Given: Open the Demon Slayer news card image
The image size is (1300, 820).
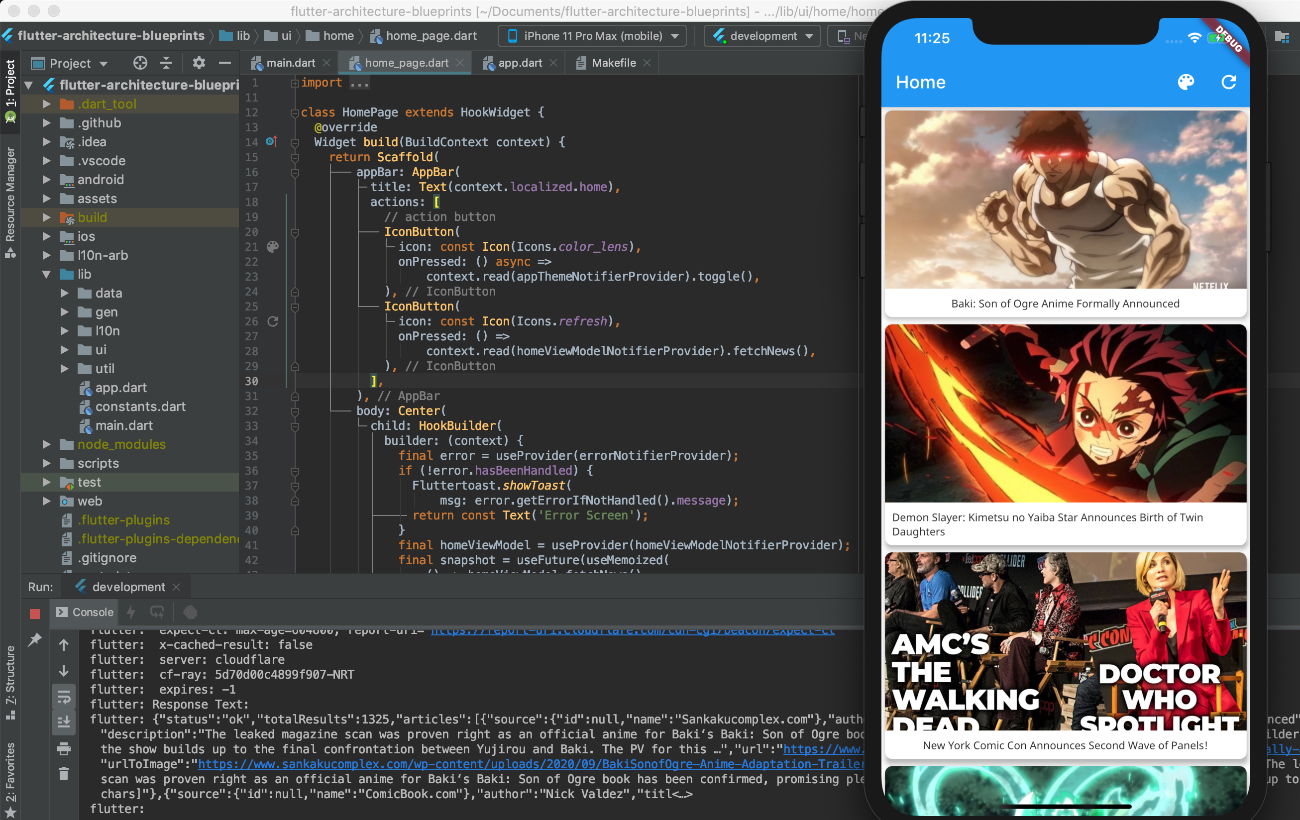Looking at the screenshot, I should [x=1066, y=413].
